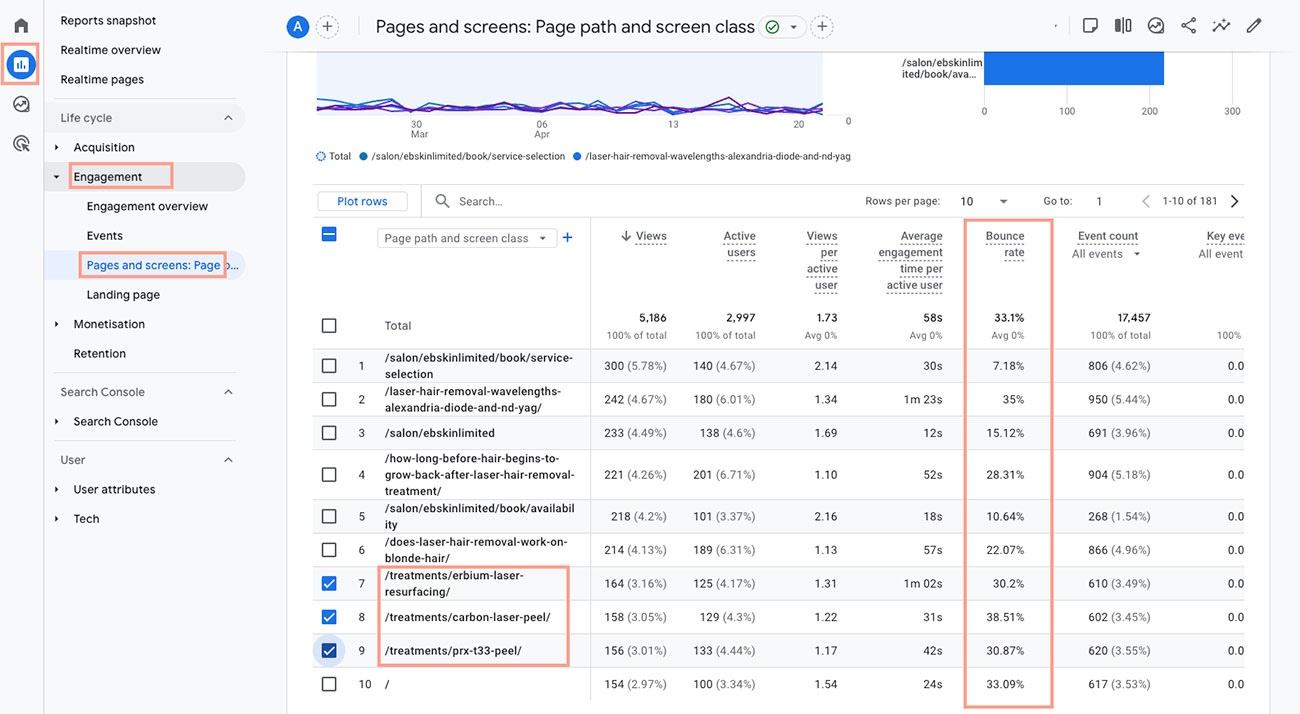This screenshot has height=714, width=1300.
Task: Select row 2 laser-hair-removal-wavelengths checkbox
Action: click(x=329, y=400)
